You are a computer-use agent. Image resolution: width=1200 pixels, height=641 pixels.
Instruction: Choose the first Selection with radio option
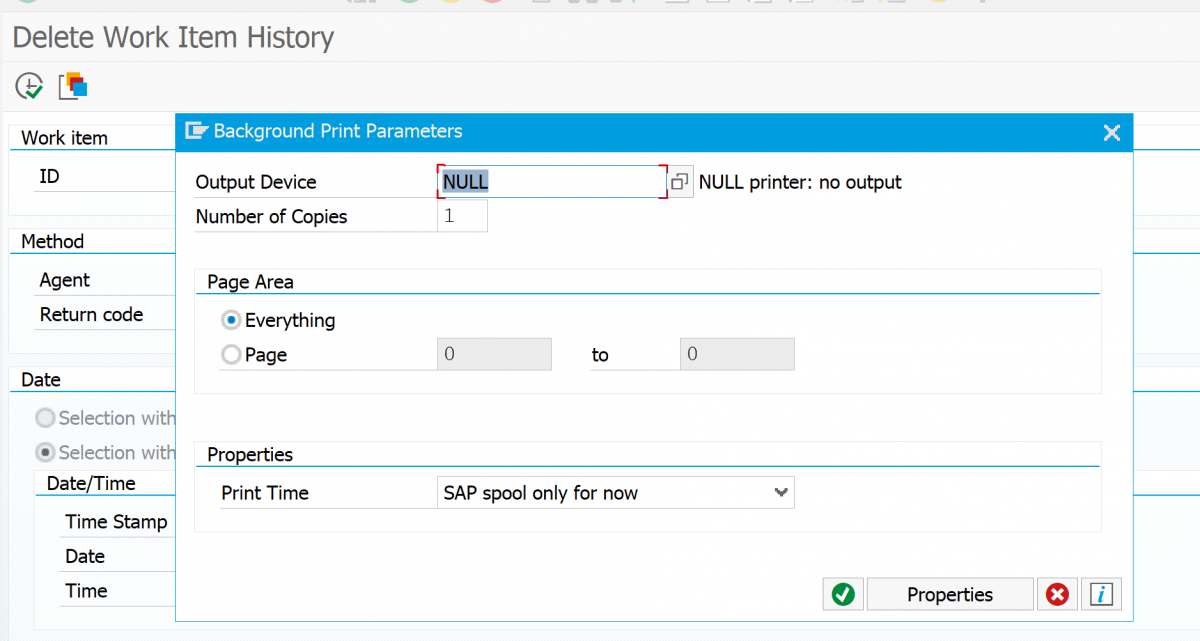(44, 418)
